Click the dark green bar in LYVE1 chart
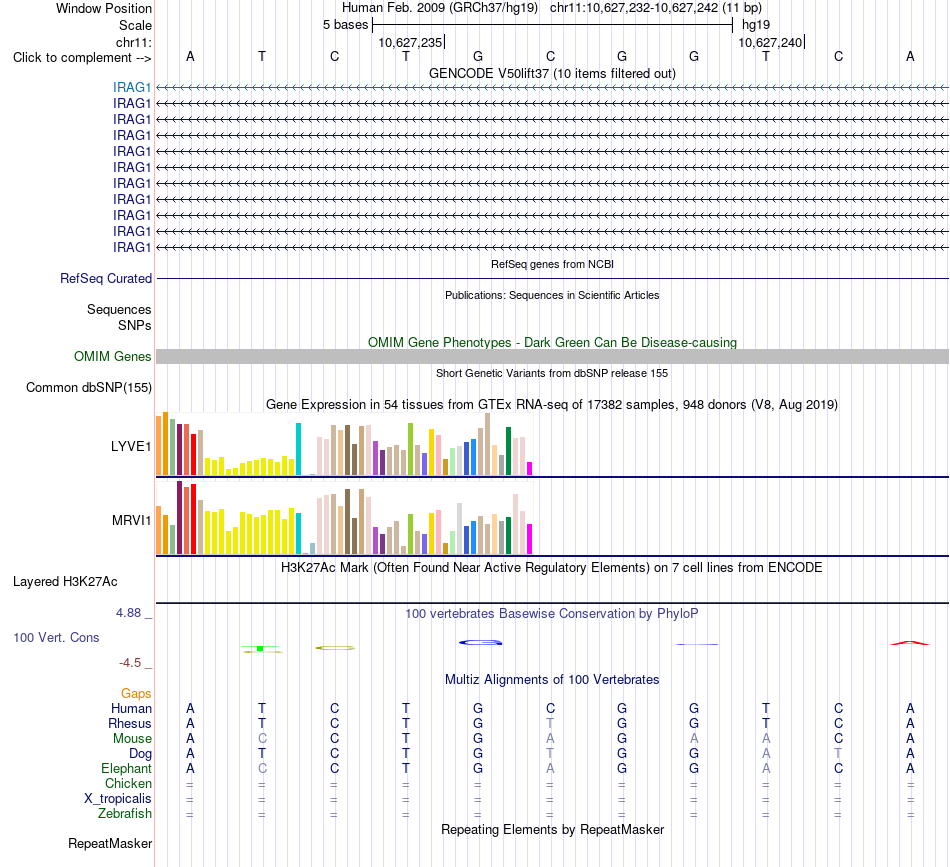Image resolution: width=950 pixels, height=867 pixels. (x=508, y=451)
